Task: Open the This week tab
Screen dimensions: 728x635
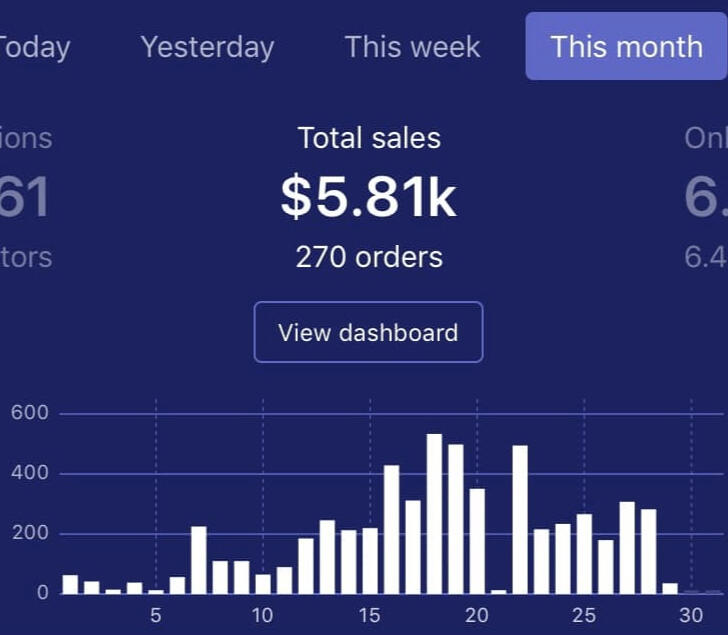Action: click(x=412, y=47)
